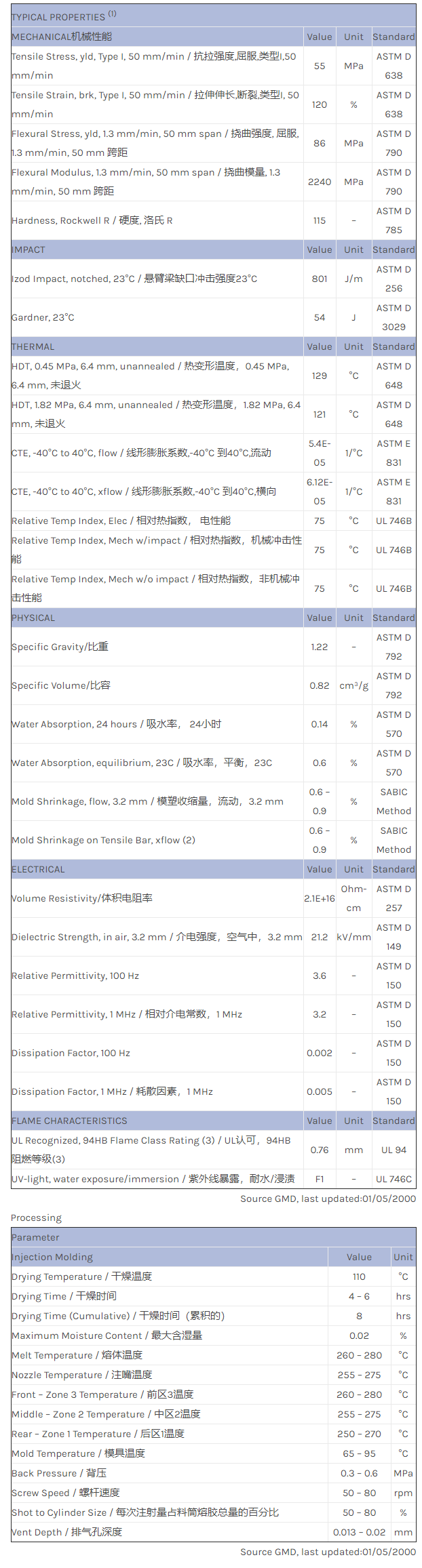422x1568 pixels.
Task: Click the Melt Temperature value 260 - 280
Action: pyautogui.click(x=359, y=1355)
